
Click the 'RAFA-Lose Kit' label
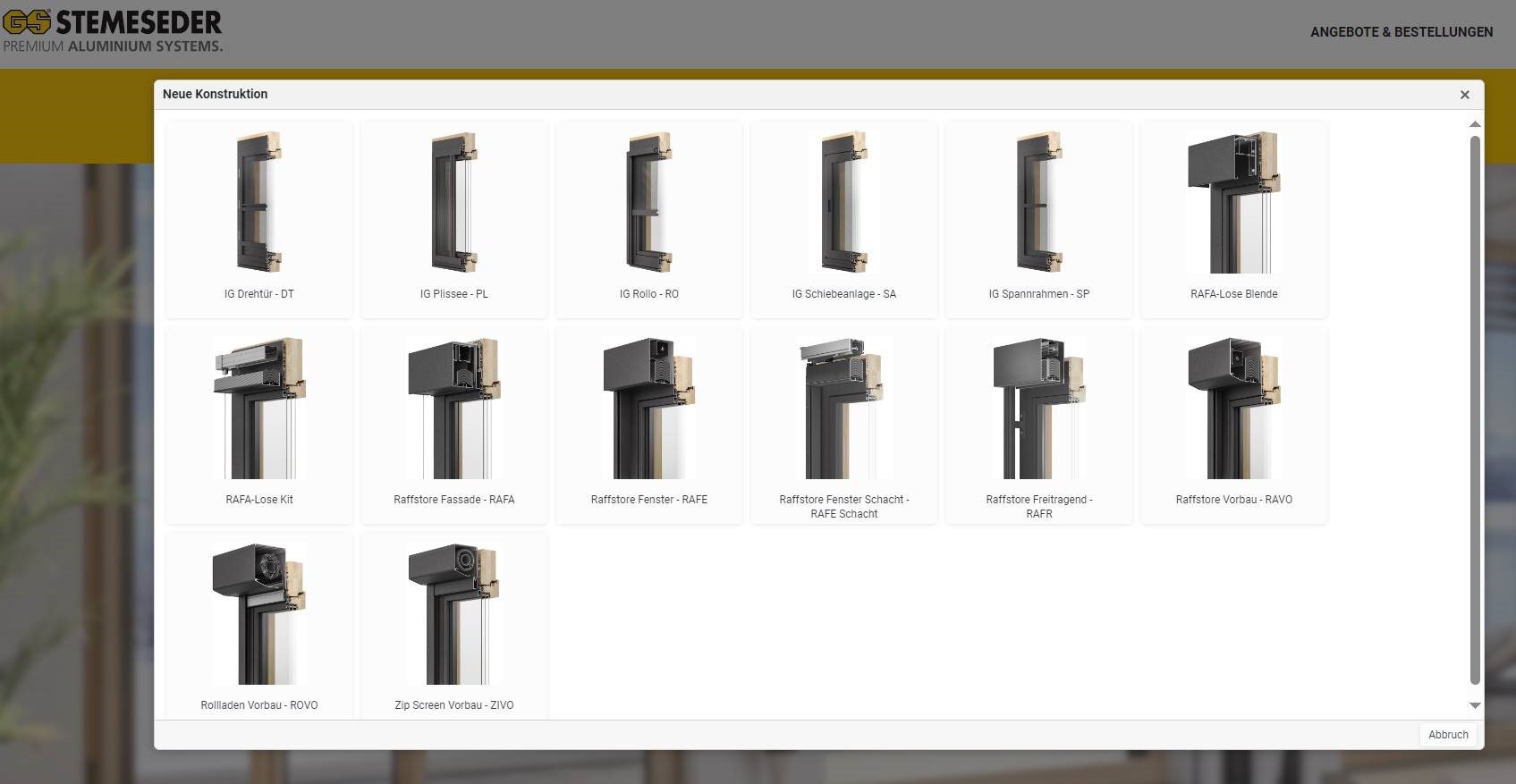coord(259,500)
